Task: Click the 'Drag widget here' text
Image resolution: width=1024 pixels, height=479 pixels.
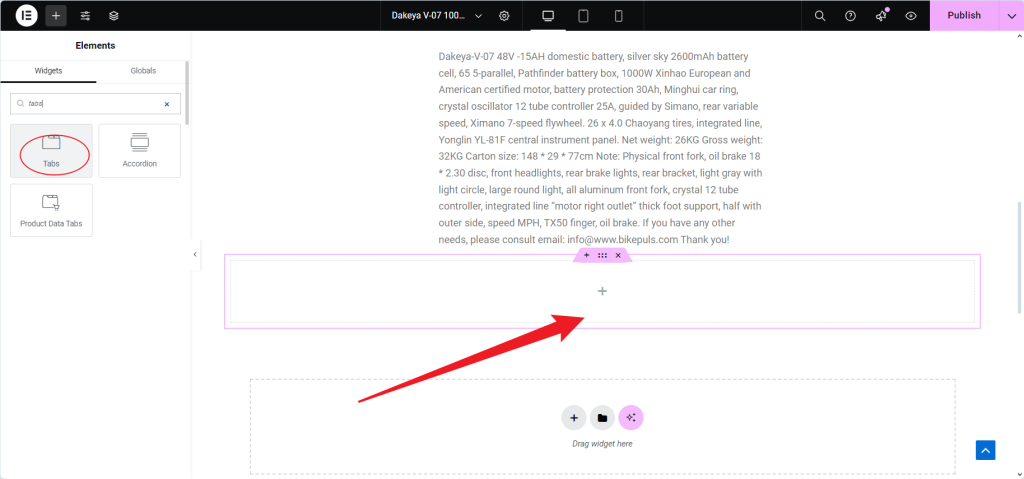Action: [x=602, y=444]
